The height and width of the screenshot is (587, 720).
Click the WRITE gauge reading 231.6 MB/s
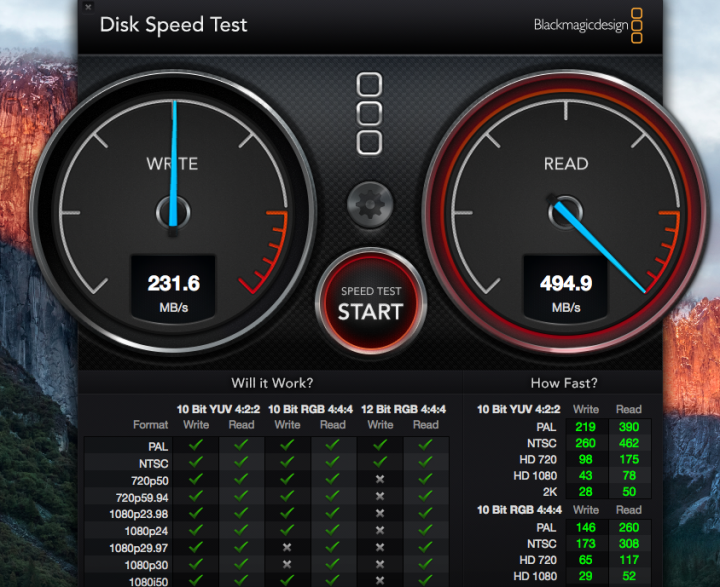coord(173,213)
